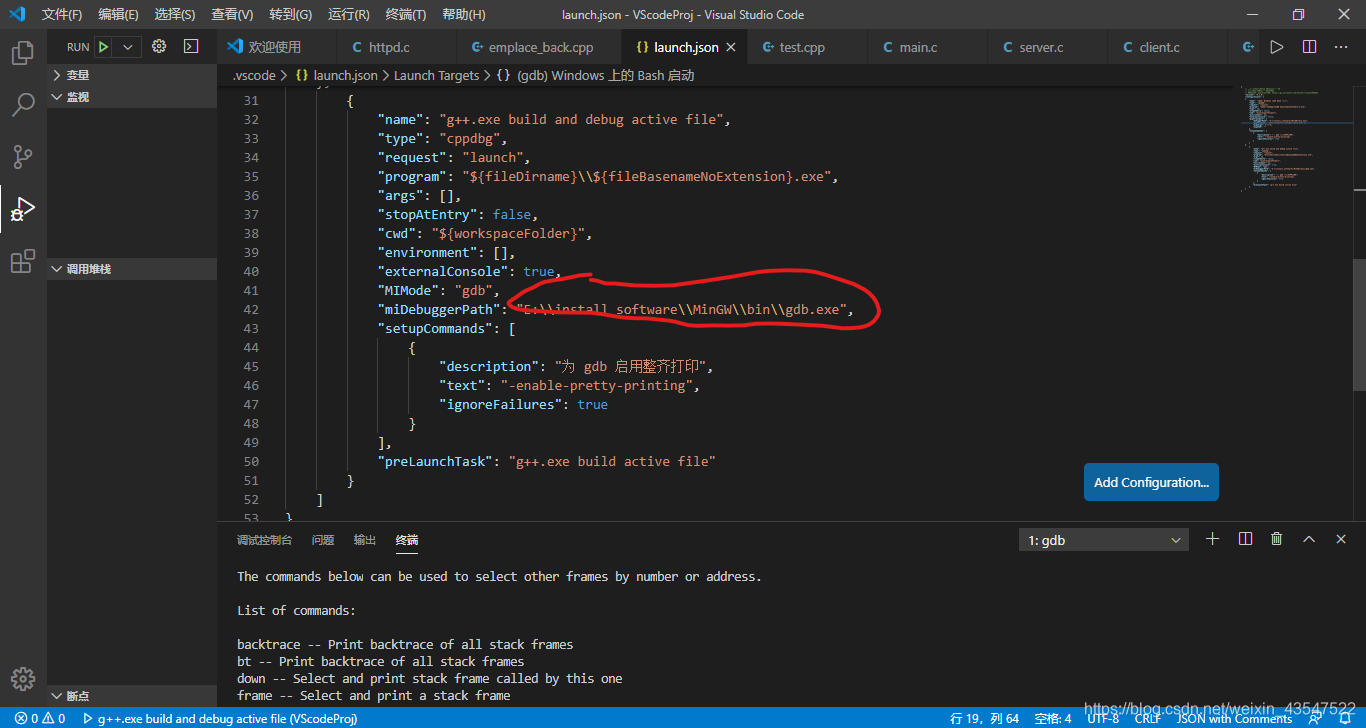This screenshot has width=1366, height=728.
Task: Collapse the 调用堆栈 section
Action: (132, 269)
